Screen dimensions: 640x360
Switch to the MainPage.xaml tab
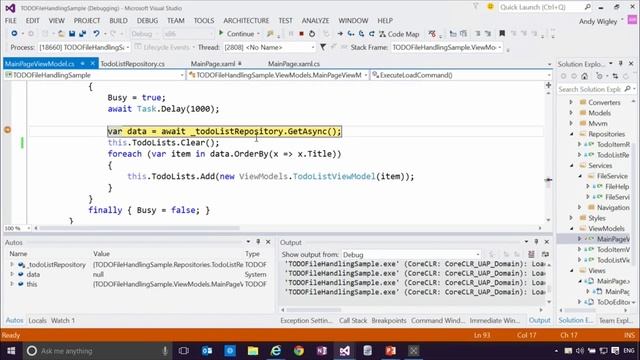pos(213,64)
